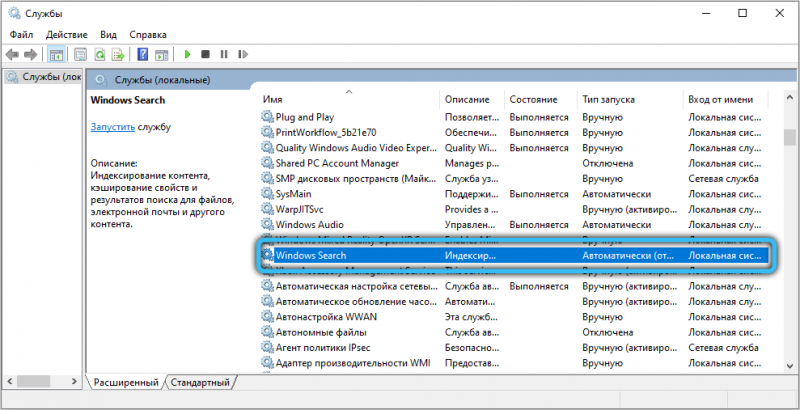Open the Справка menu
800x410 pixels.
point(147,35)
